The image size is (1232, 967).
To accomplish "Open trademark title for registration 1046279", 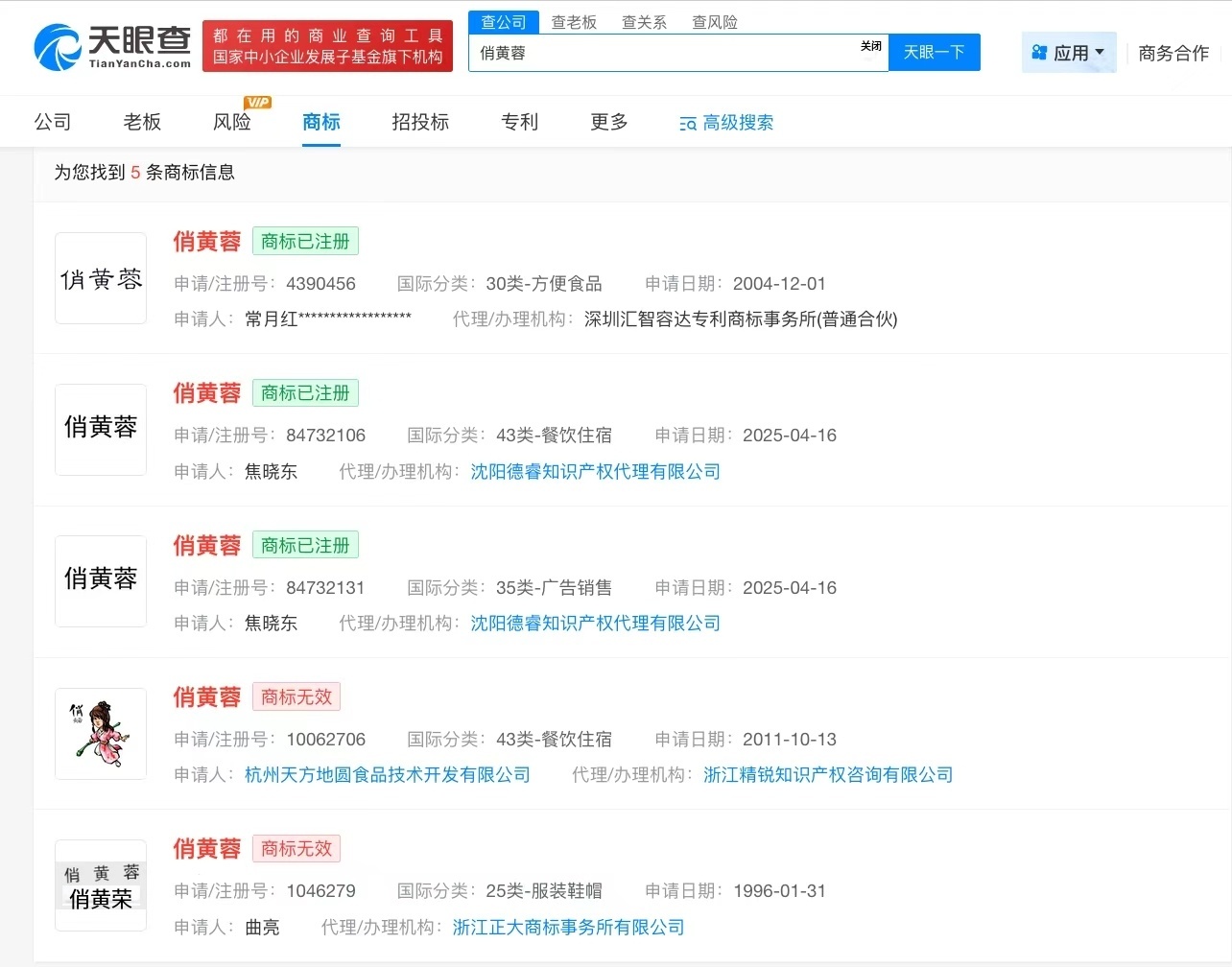I will point(207,849).
